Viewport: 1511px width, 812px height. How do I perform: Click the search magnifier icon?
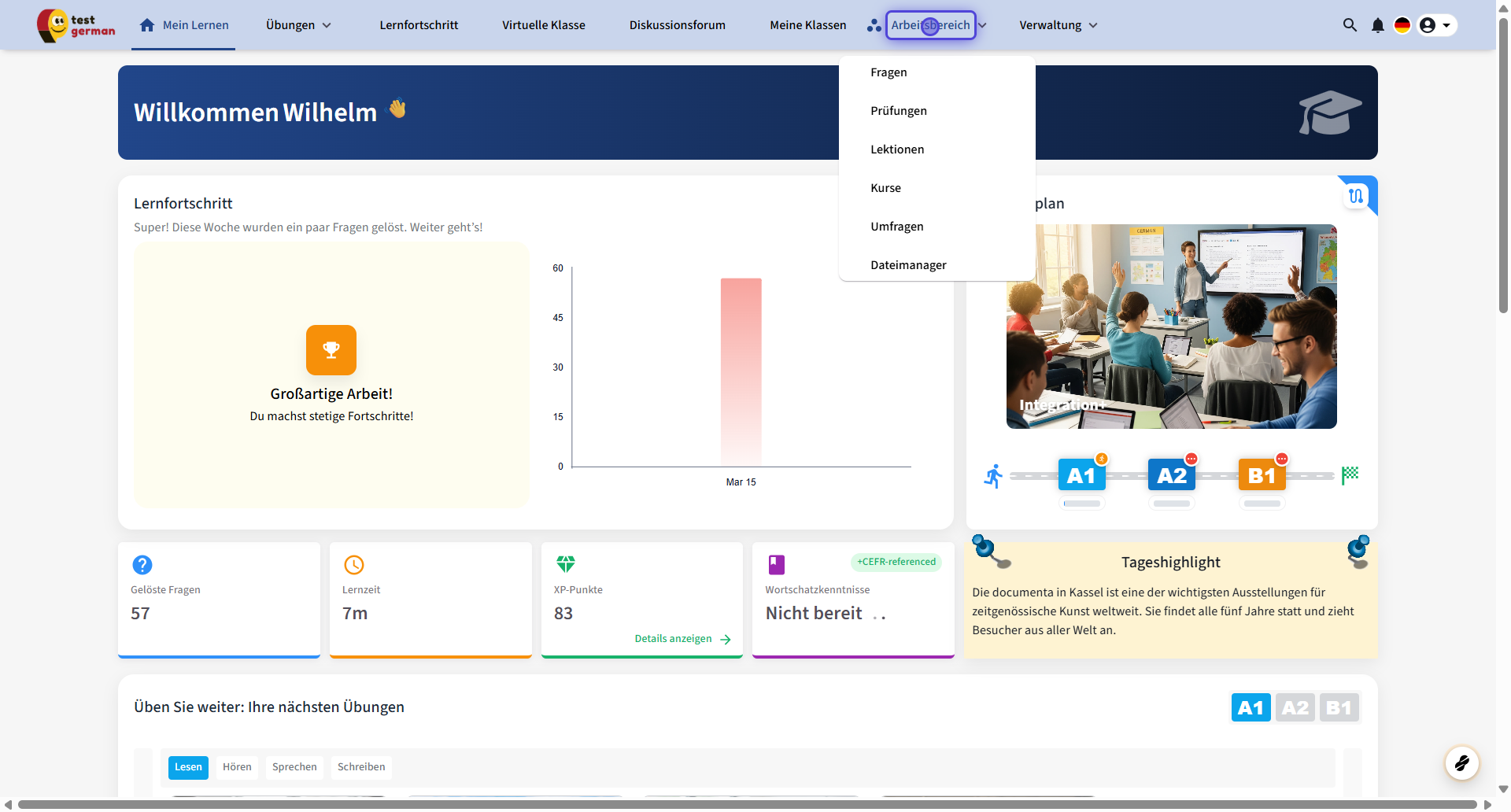[x=1350, y=25]
